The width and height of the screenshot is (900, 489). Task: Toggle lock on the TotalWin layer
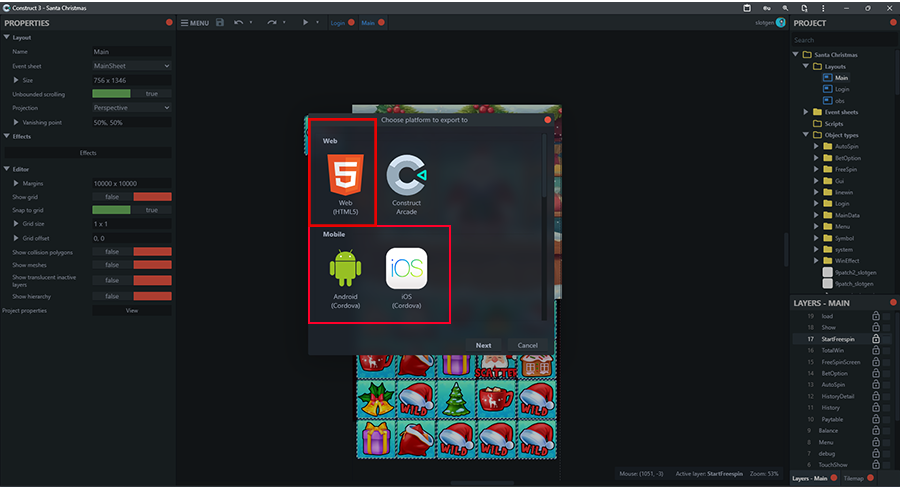click(876, 350)
